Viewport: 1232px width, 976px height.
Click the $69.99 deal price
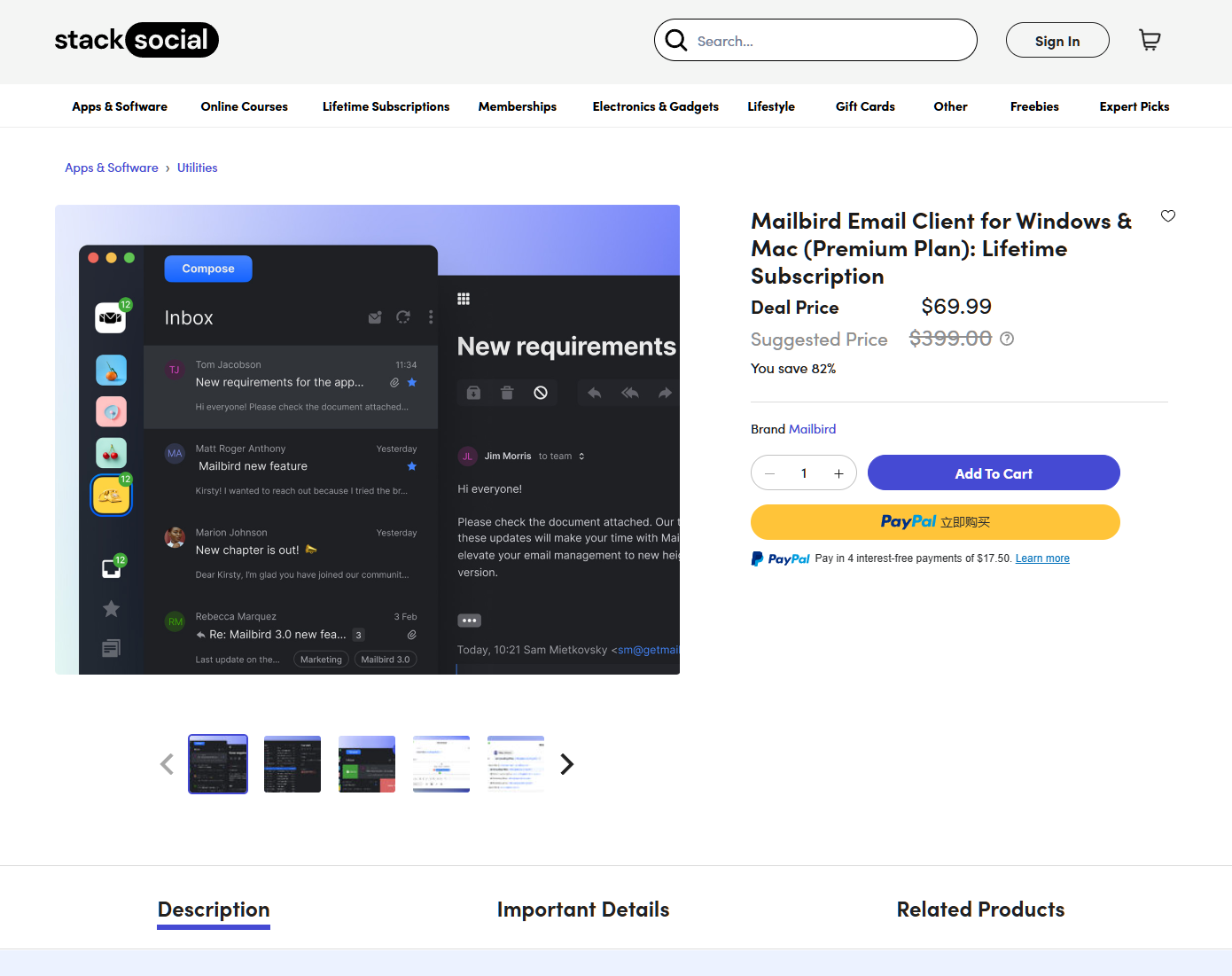coord(956,307)
